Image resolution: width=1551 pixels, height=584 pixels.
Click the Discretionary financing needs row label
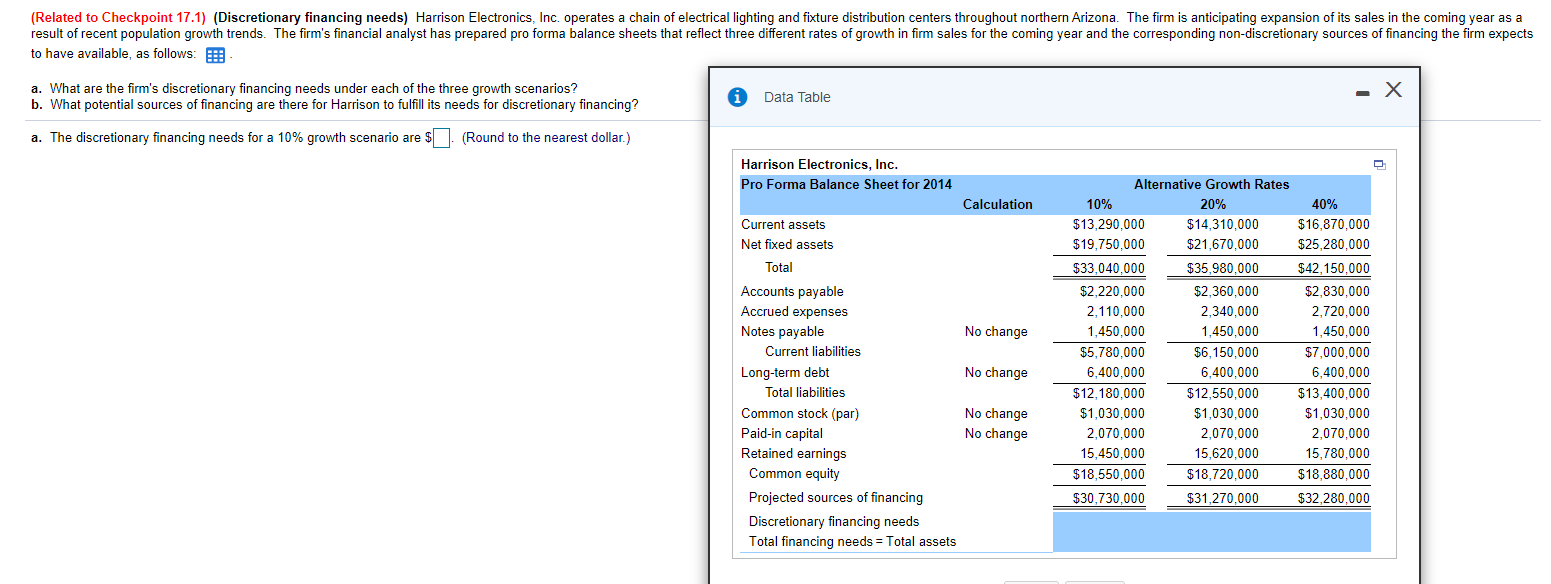[834, 522]
